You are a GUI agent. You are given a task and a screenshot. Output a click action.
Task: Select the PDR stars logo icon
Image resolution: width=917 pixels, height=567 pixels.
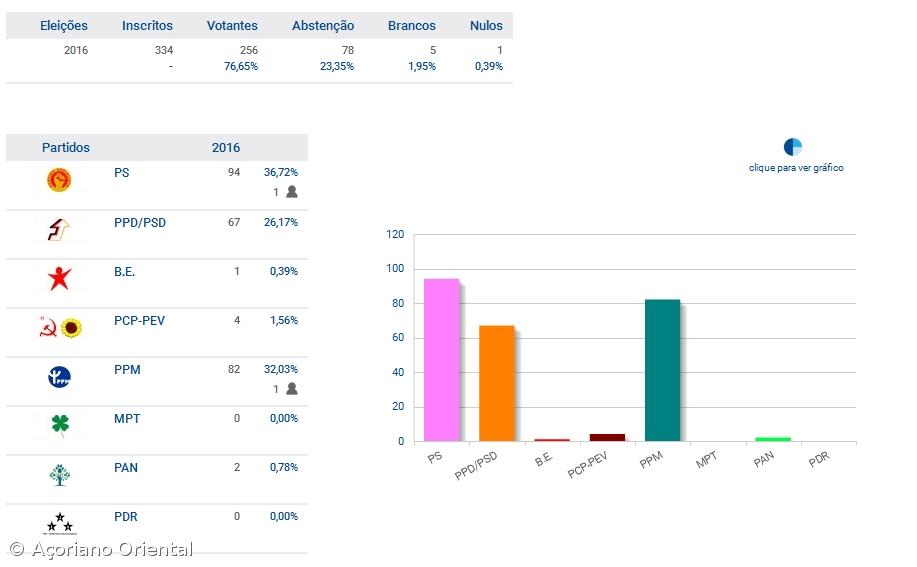pos(60,523)
